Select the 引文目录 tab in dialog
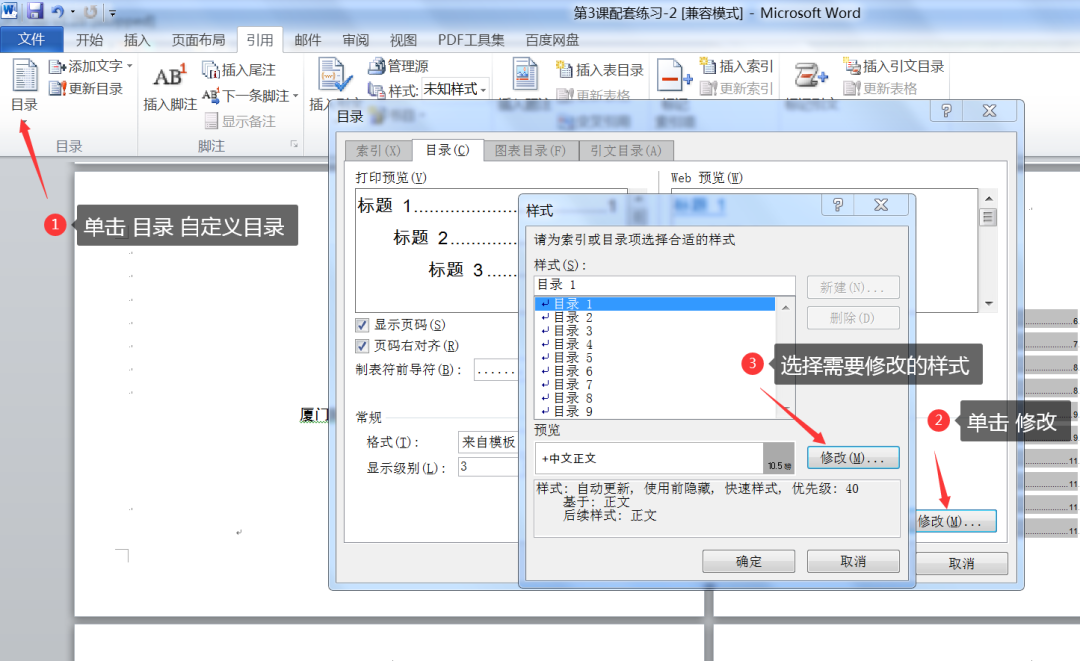1080x661 pixels. 625,151
